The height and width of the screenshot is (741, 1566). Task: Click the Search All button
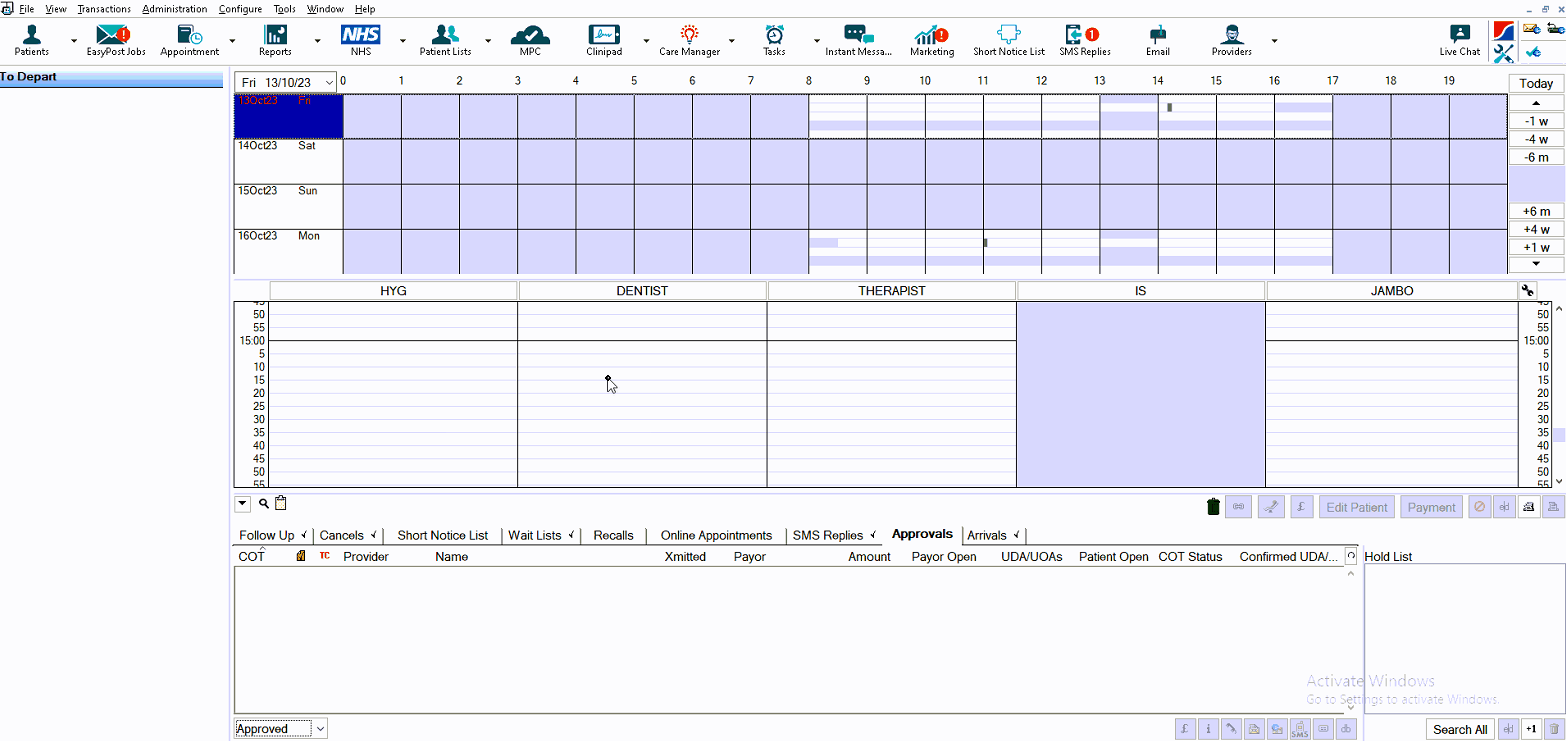tap(1460, 729)
